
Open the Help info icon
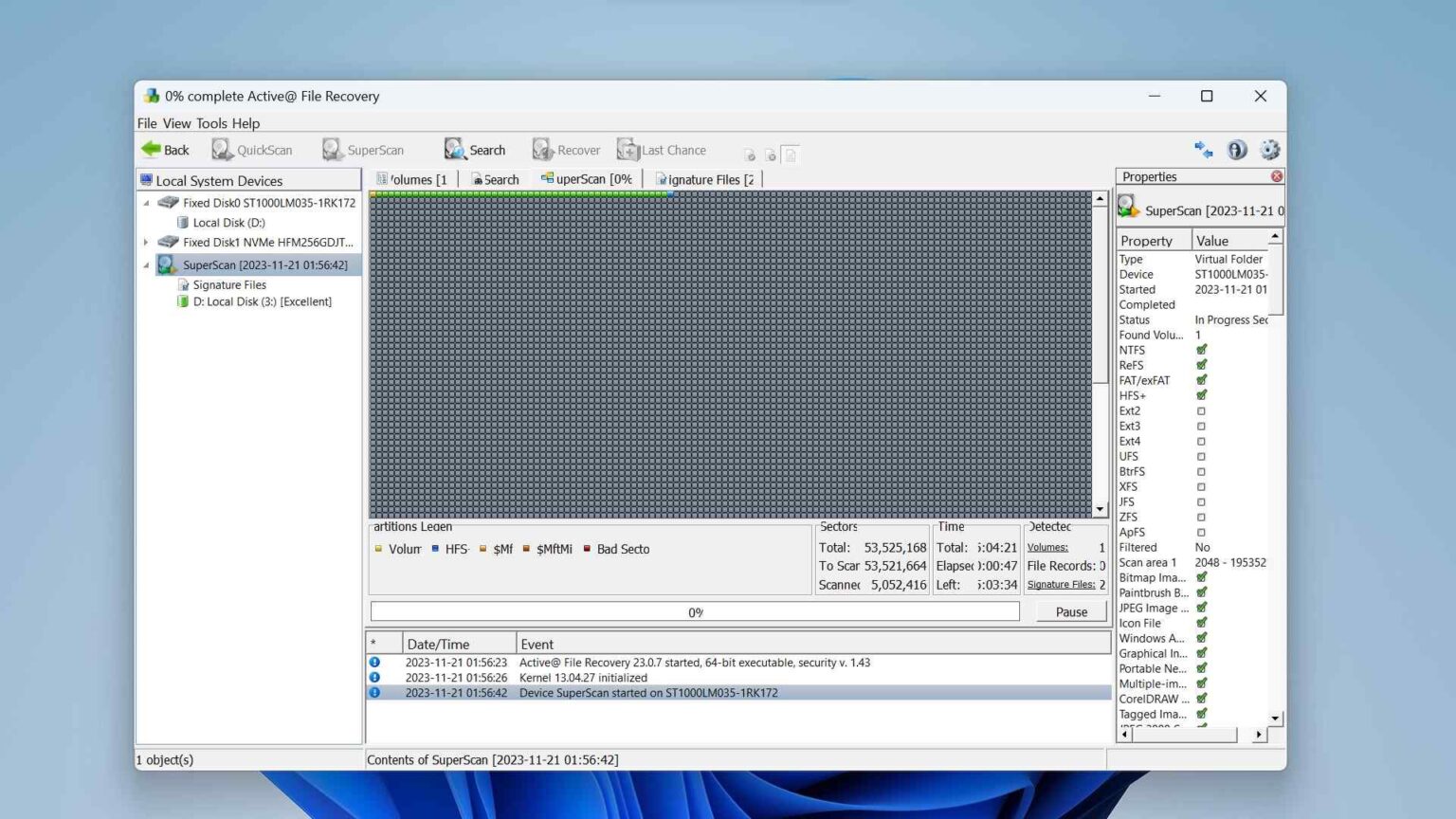[x=1237, y=149]
